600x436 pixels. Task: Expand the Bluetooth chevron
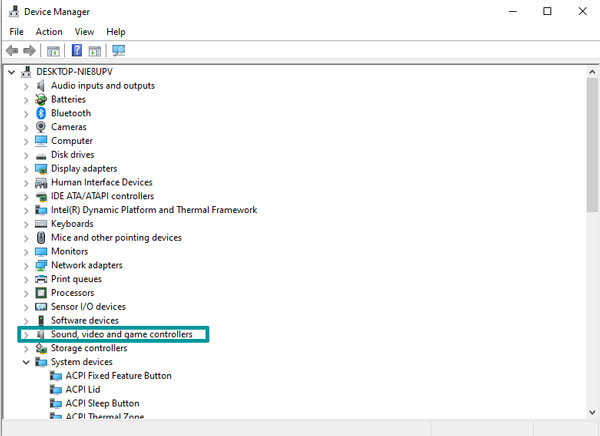26,114
